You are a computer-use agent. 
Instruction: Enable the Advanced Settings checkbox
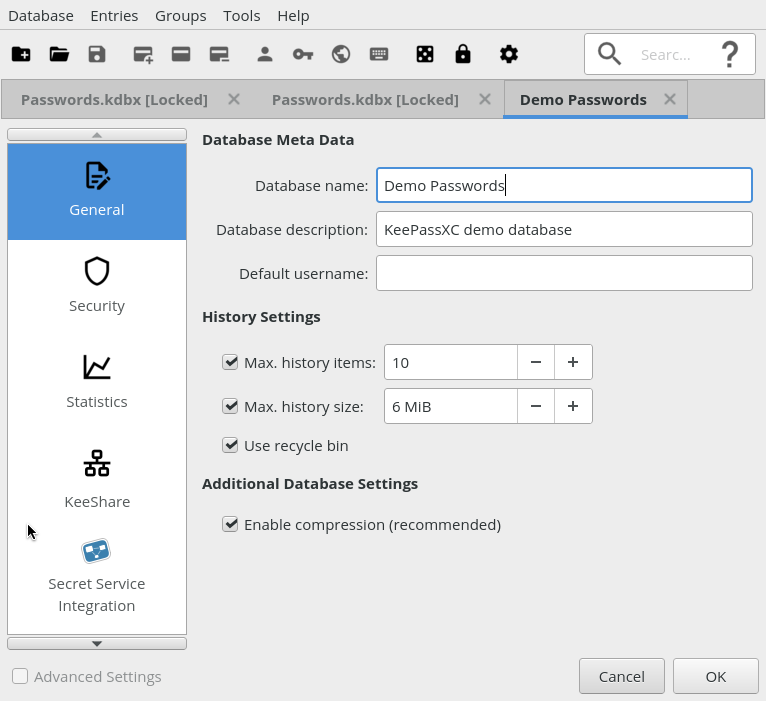click(20, 676)
